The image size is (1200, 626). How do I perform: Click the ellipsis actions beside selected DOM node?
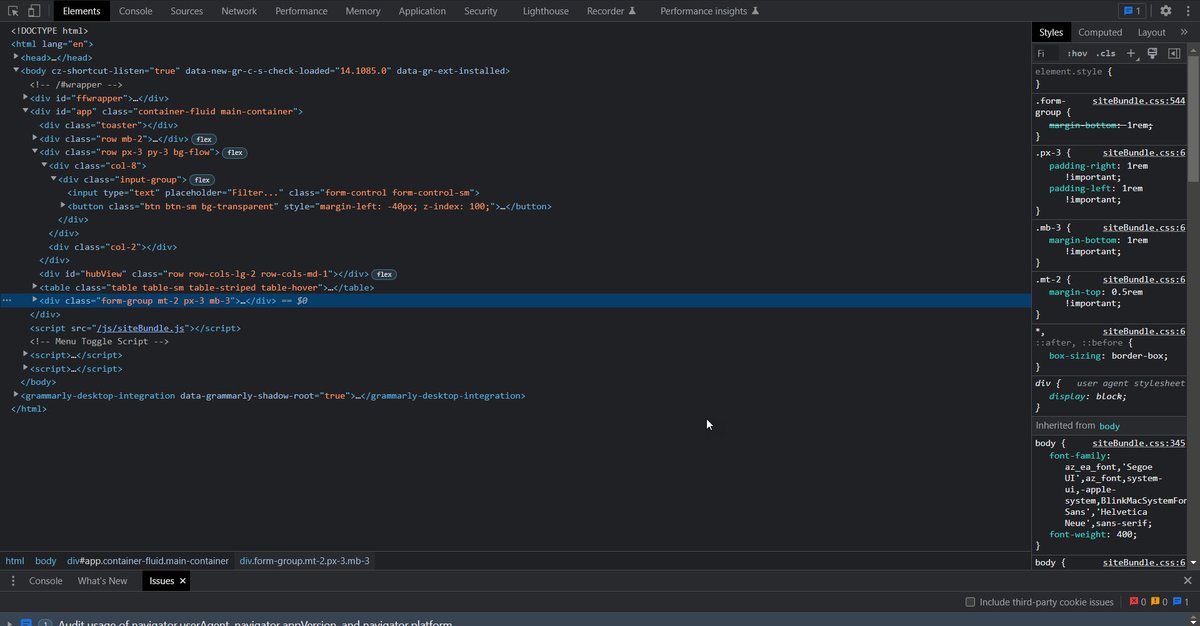[x=7, y=300]
